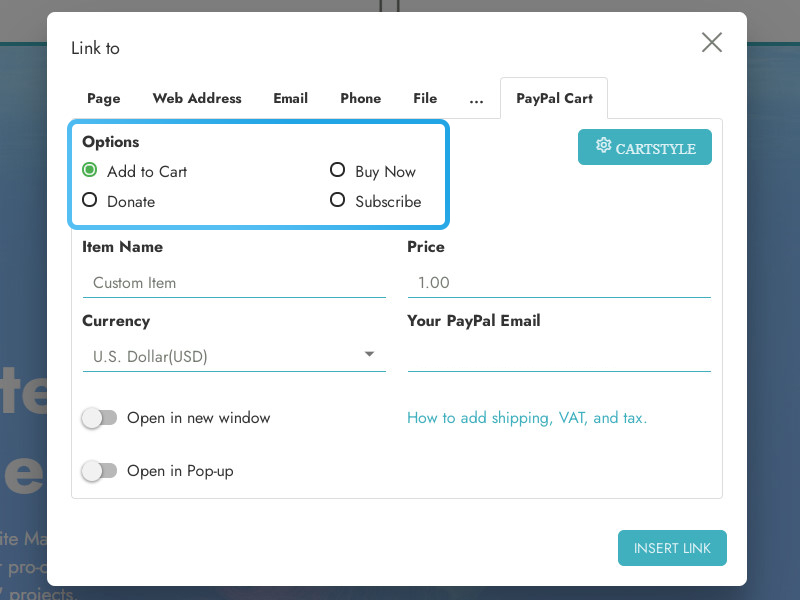The image size is (800, 600).
Task: Close the Link to dialog
Action: 711,42
